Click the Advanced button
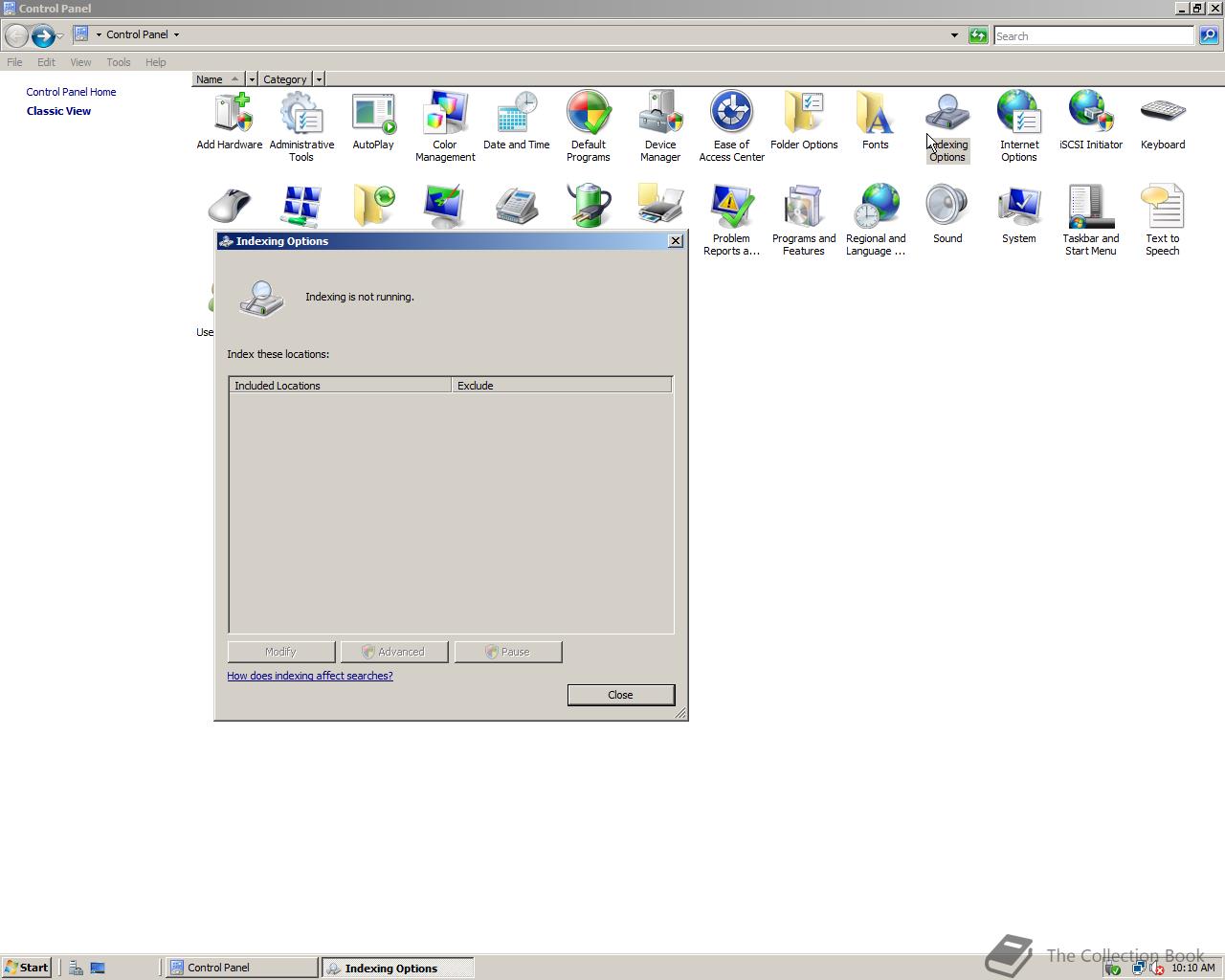The height and width of the screenshot is (980, 1225). click(x=393, y=652)
